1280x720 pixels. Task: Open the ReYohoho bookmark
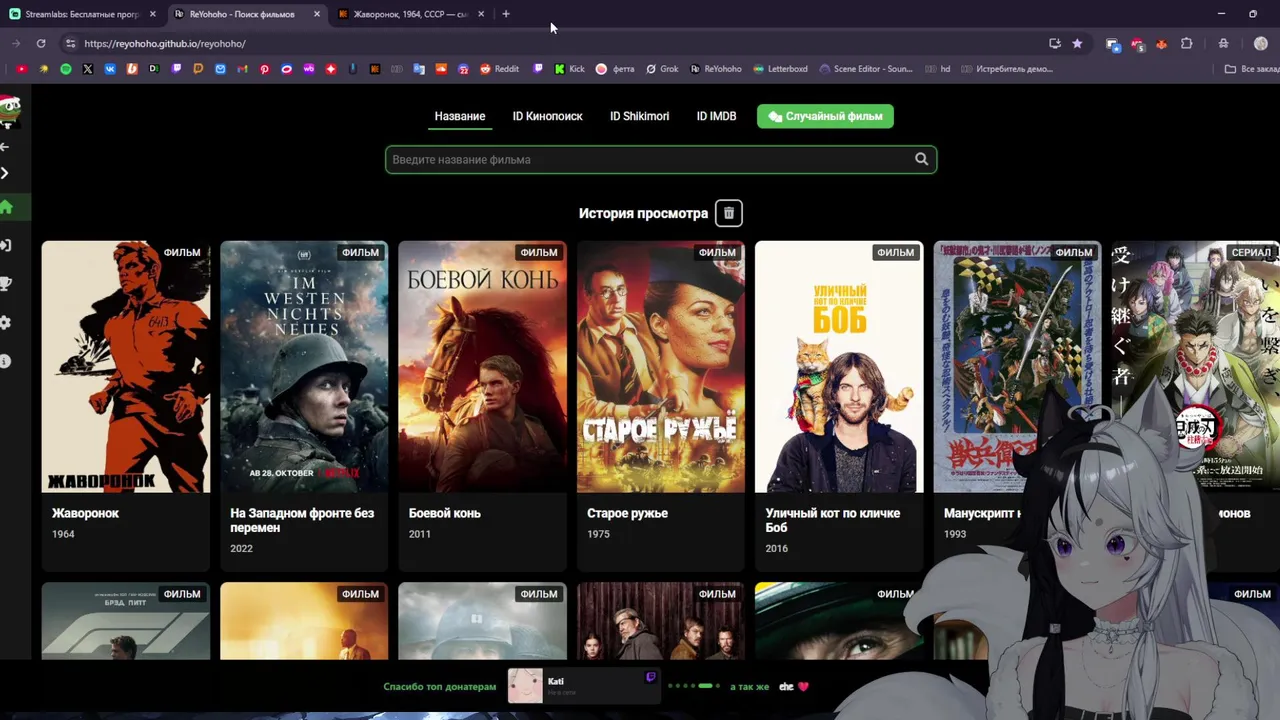click(x=716, y=69)
